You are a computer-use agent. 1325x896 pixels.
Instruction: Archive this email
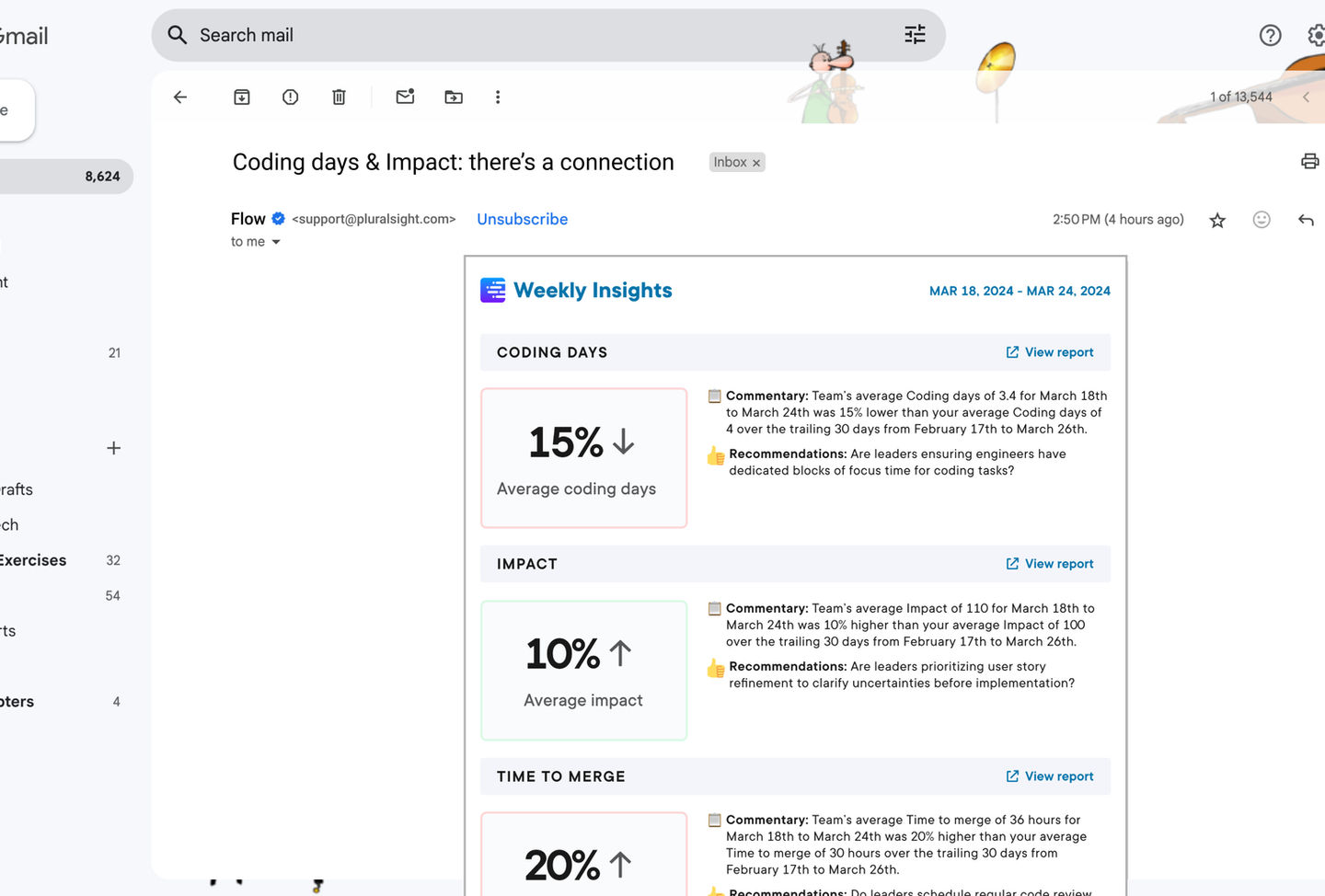point(242,97)
